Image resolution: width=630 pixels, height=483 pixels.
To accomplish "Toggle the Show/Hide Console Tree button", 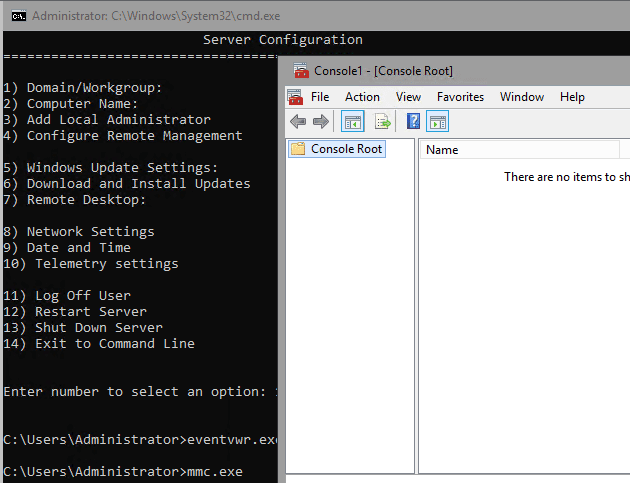I will [352, 122].
